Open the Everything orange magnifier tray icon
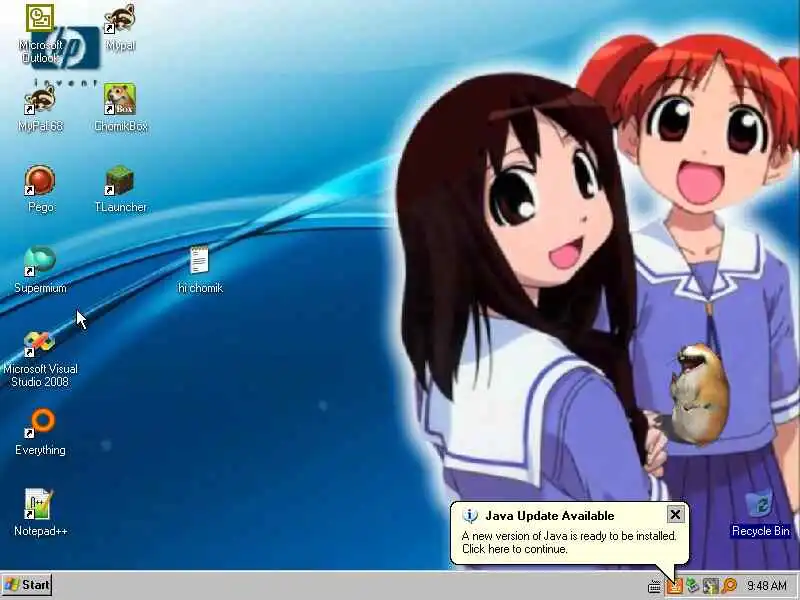The image size is (800, 600). pos(729,586)
